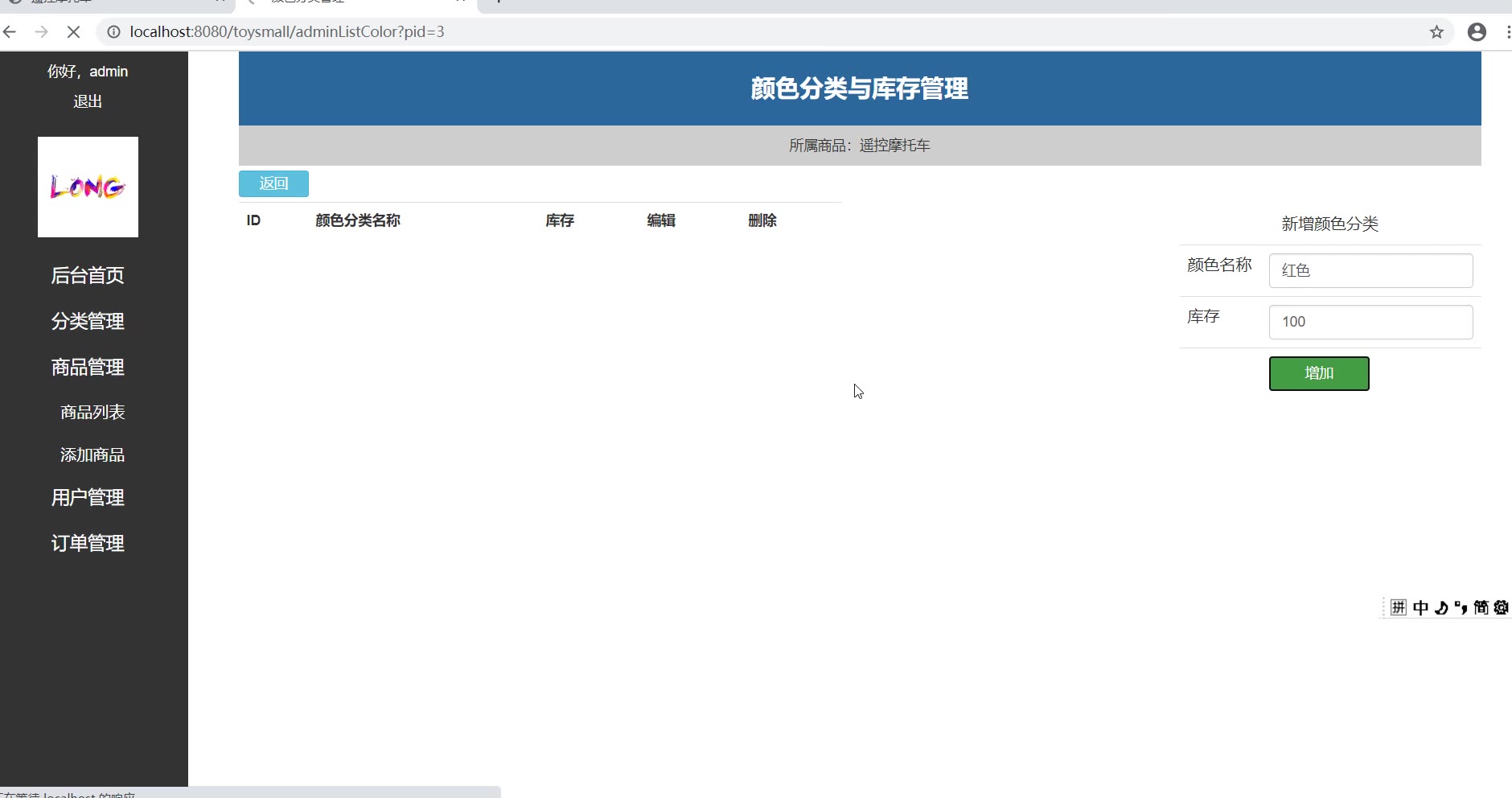Click the LONG logo image
This screenshot has width=1512, height=798.
click(88, 187)
